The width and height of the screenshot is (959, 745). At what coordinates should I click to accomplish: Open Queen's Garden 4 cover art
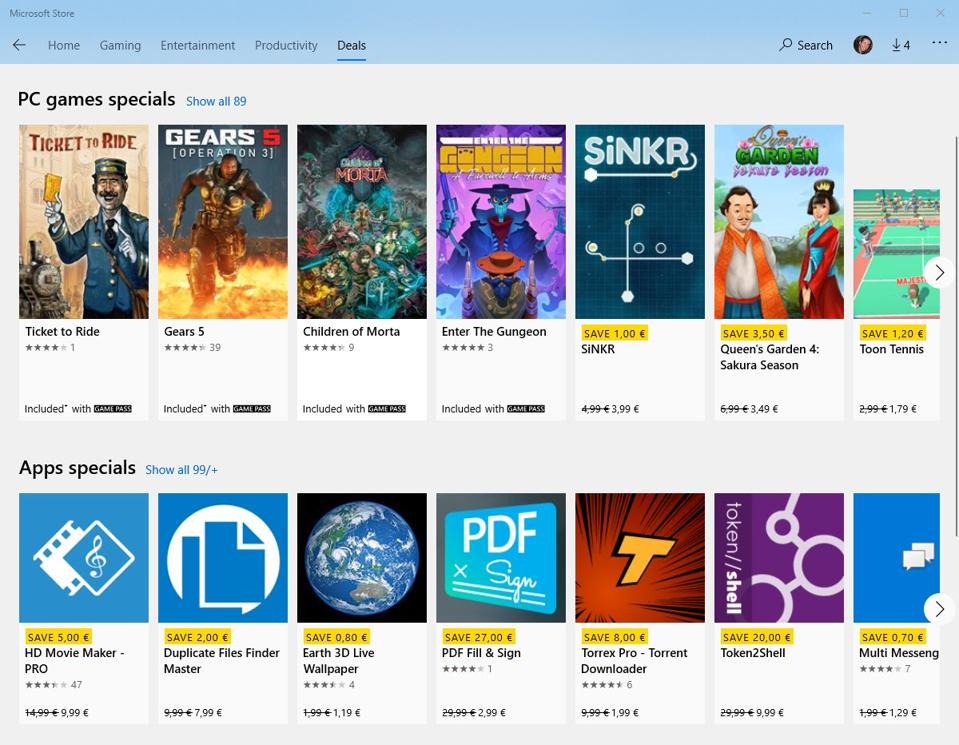pos(779,221)
